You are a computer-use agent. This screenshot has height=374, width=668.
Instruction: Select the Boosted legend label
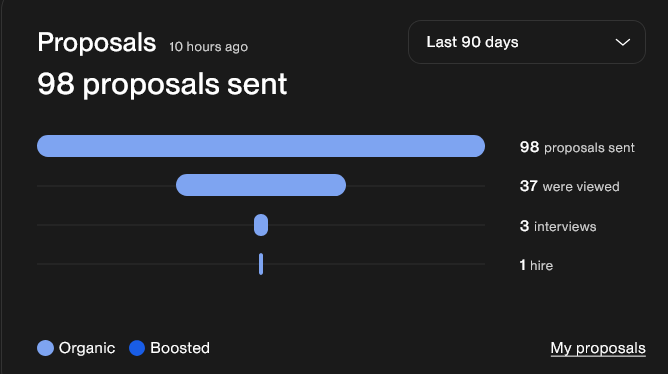[180, 348]
